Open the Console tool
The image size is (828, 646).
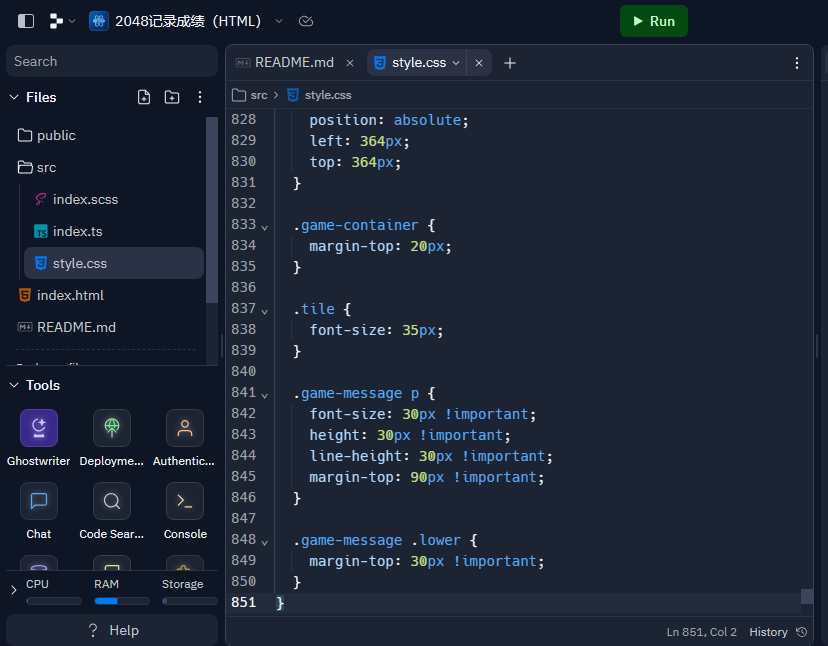coord(184,501)
